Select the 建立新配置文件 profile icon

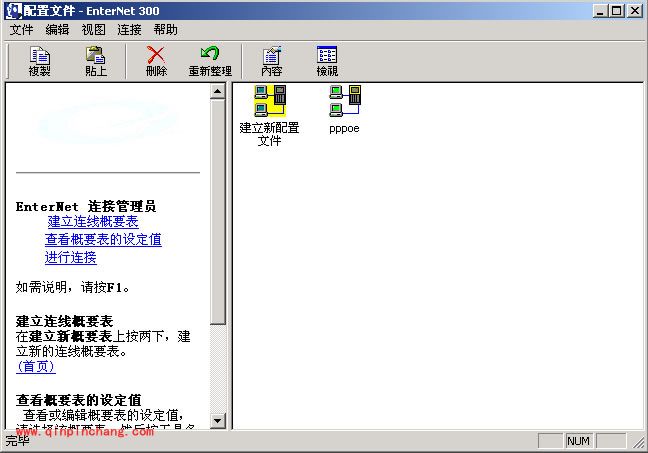point(269,116)
